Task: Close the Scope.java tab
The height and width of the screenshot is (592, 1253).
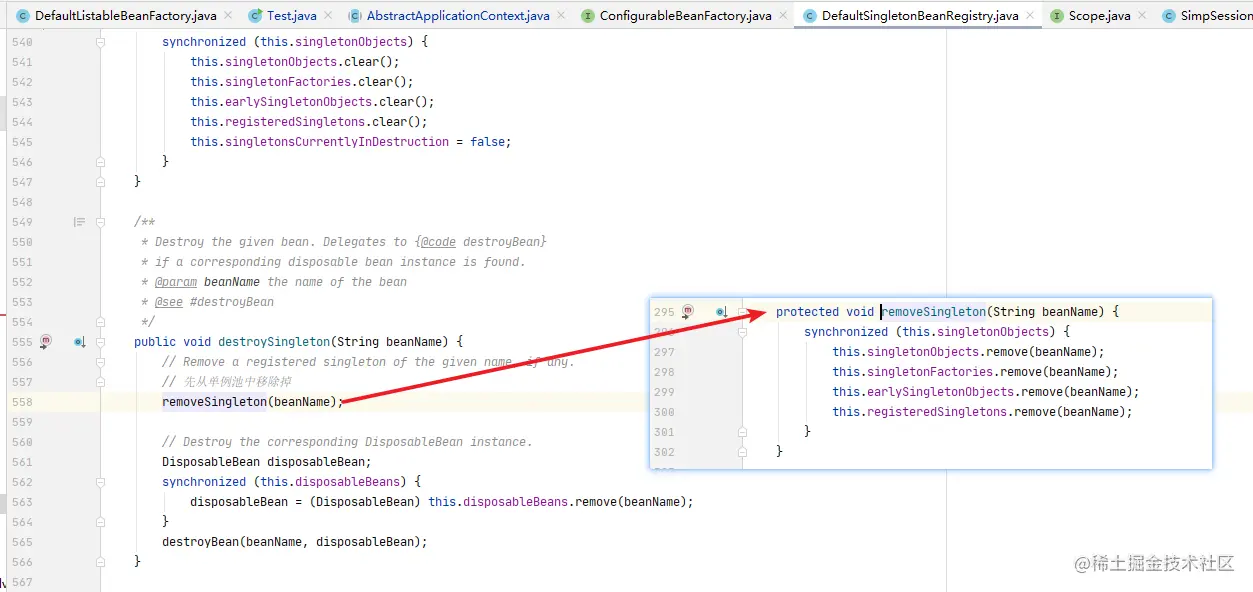Action: pos(1140,16)
